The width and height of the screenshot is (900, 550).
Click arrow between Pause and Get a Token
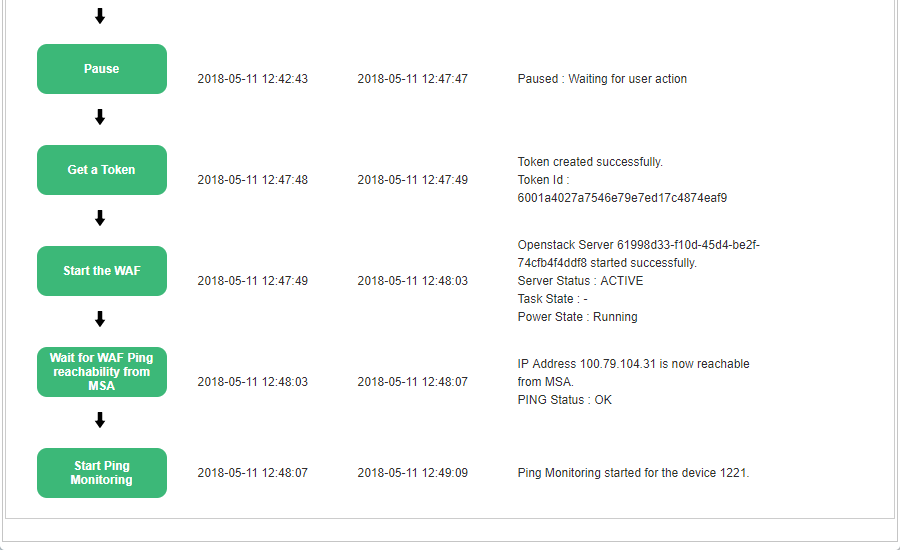(x=100, y=117)
